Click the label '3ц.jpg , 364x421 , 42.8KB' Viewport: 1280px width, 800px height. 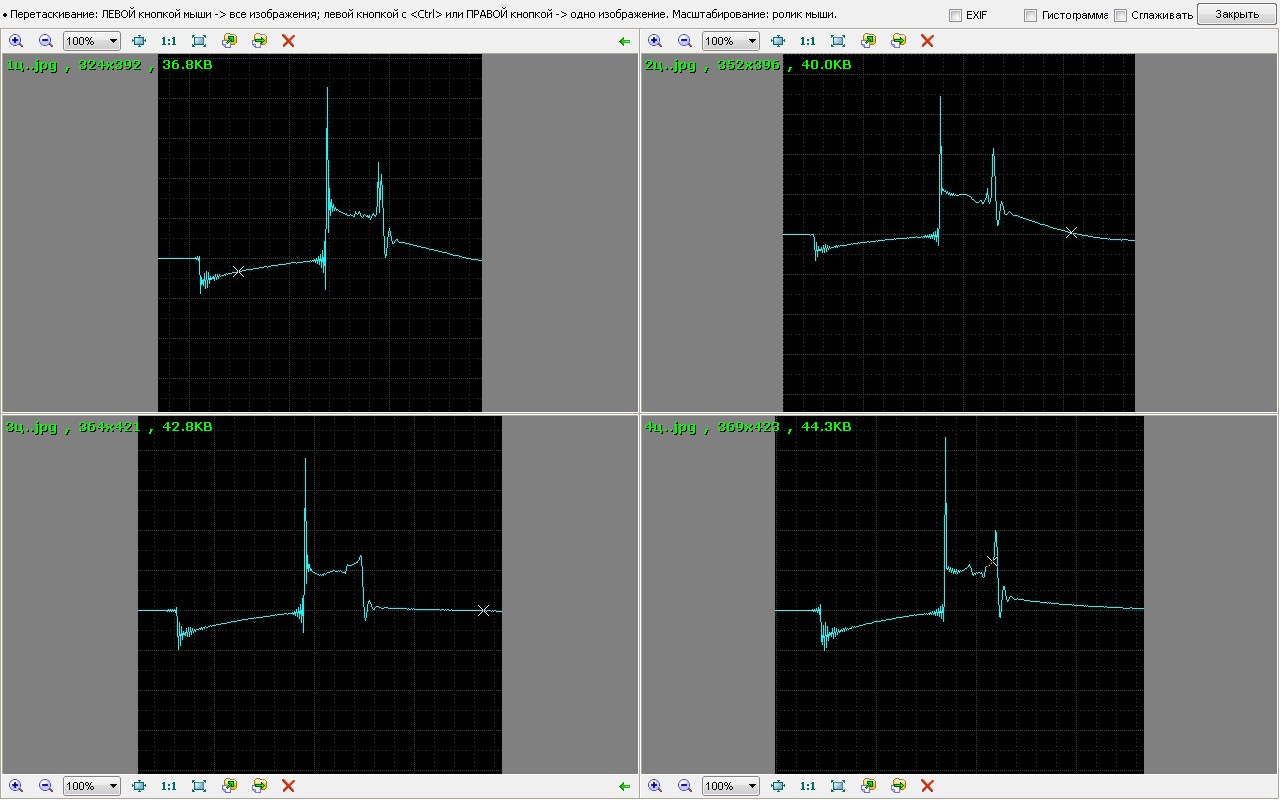(109, 426)
